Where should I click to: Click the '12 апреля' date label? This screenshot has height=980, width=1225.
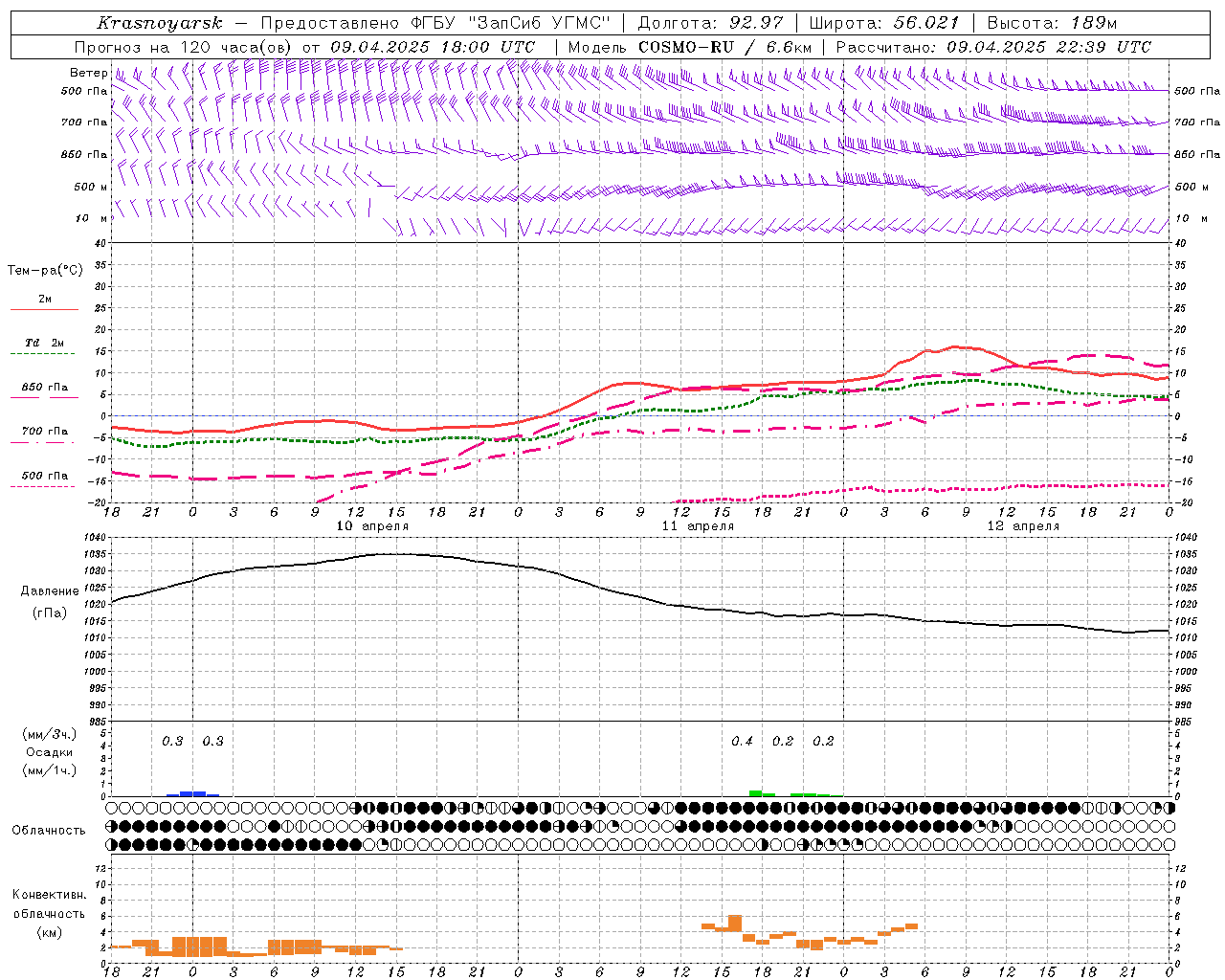click(1023, 526)
